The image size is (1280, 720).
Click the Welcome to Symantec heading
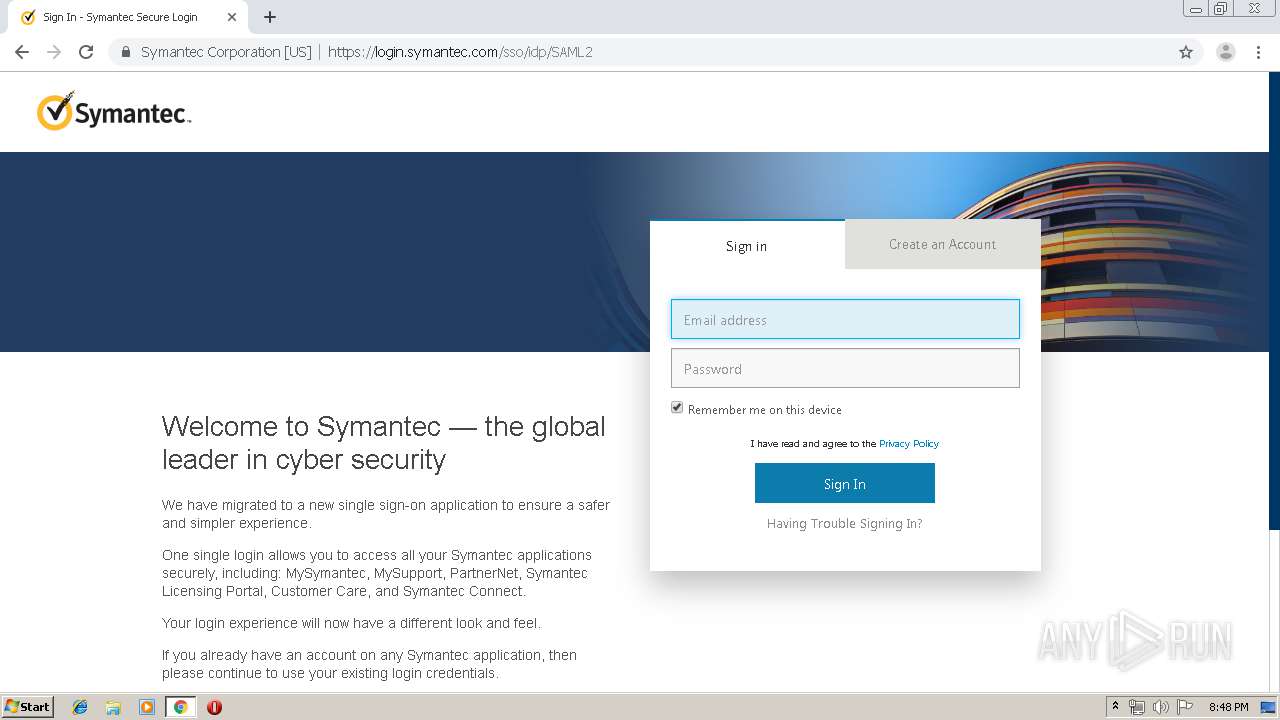pos(384,443)
